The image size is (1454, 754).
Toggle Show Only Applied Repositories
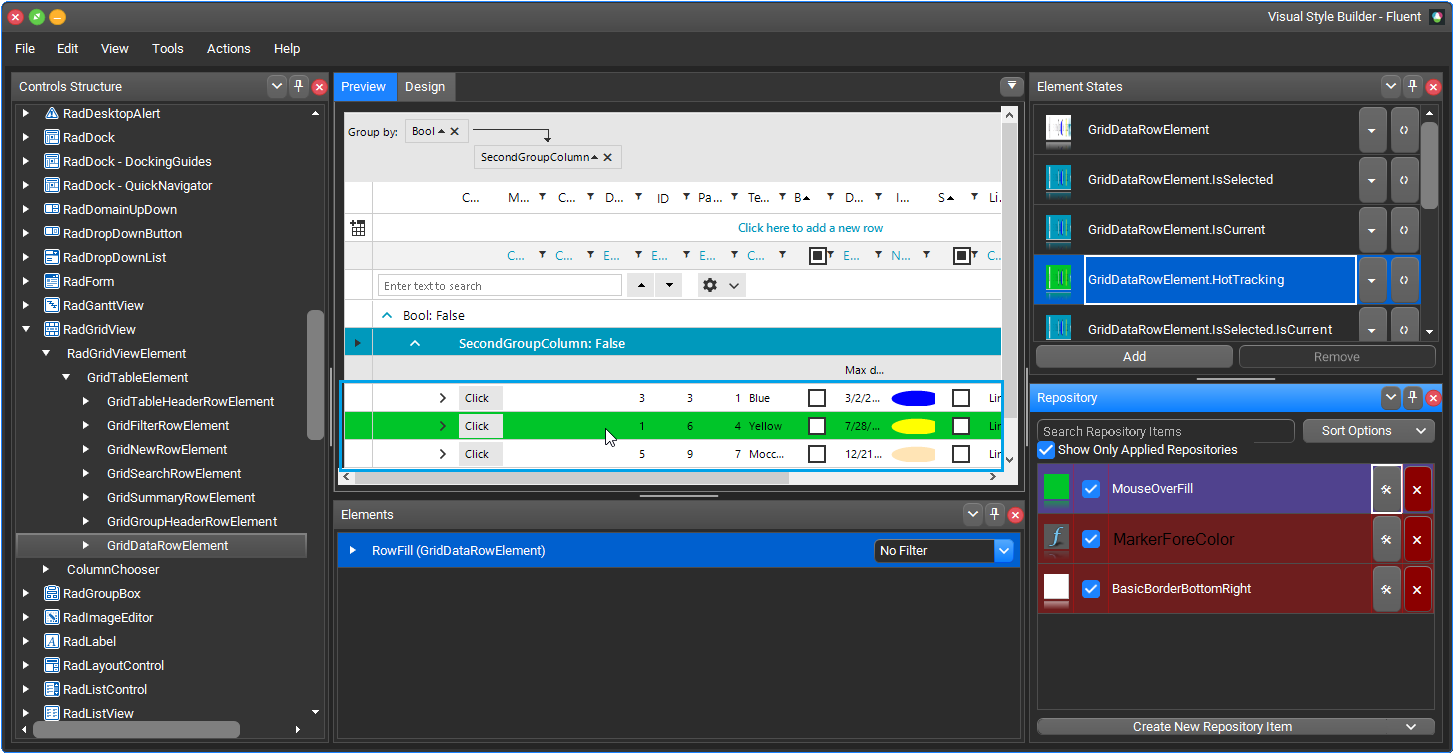tap(1046, 450)
